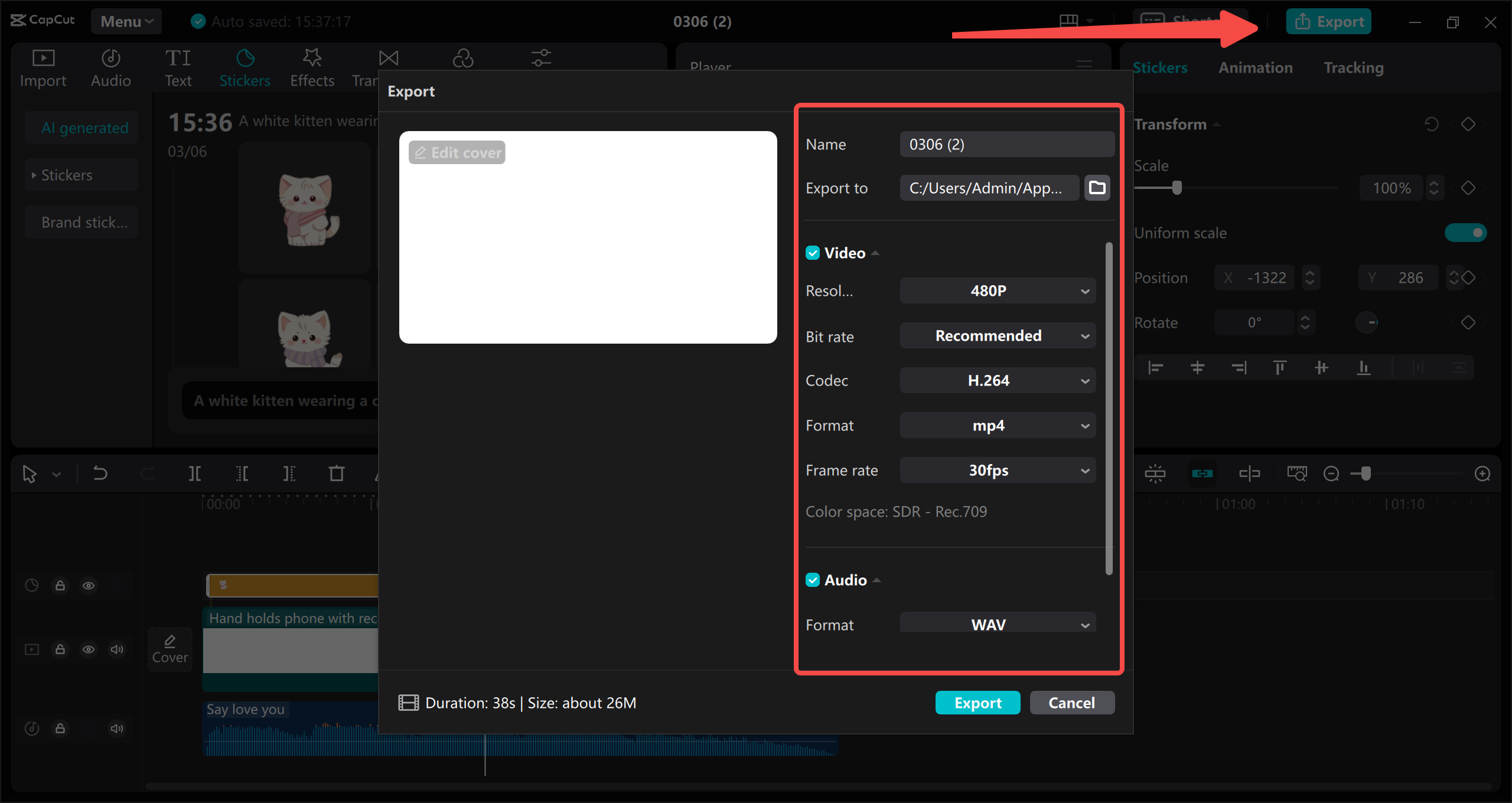
Task: Switch to the Tracking tab
Action: (x=1353, y=67)
